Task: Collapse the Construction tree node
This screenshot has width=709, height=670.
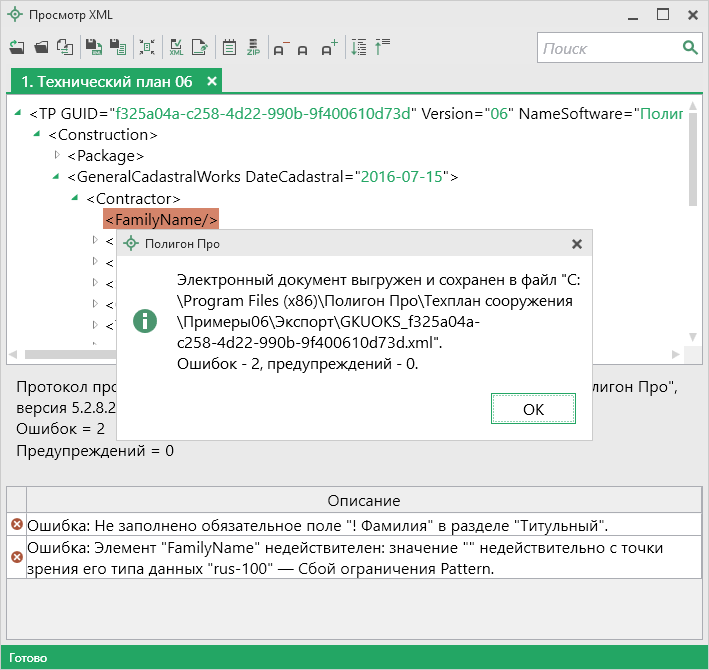Action: 37,134
